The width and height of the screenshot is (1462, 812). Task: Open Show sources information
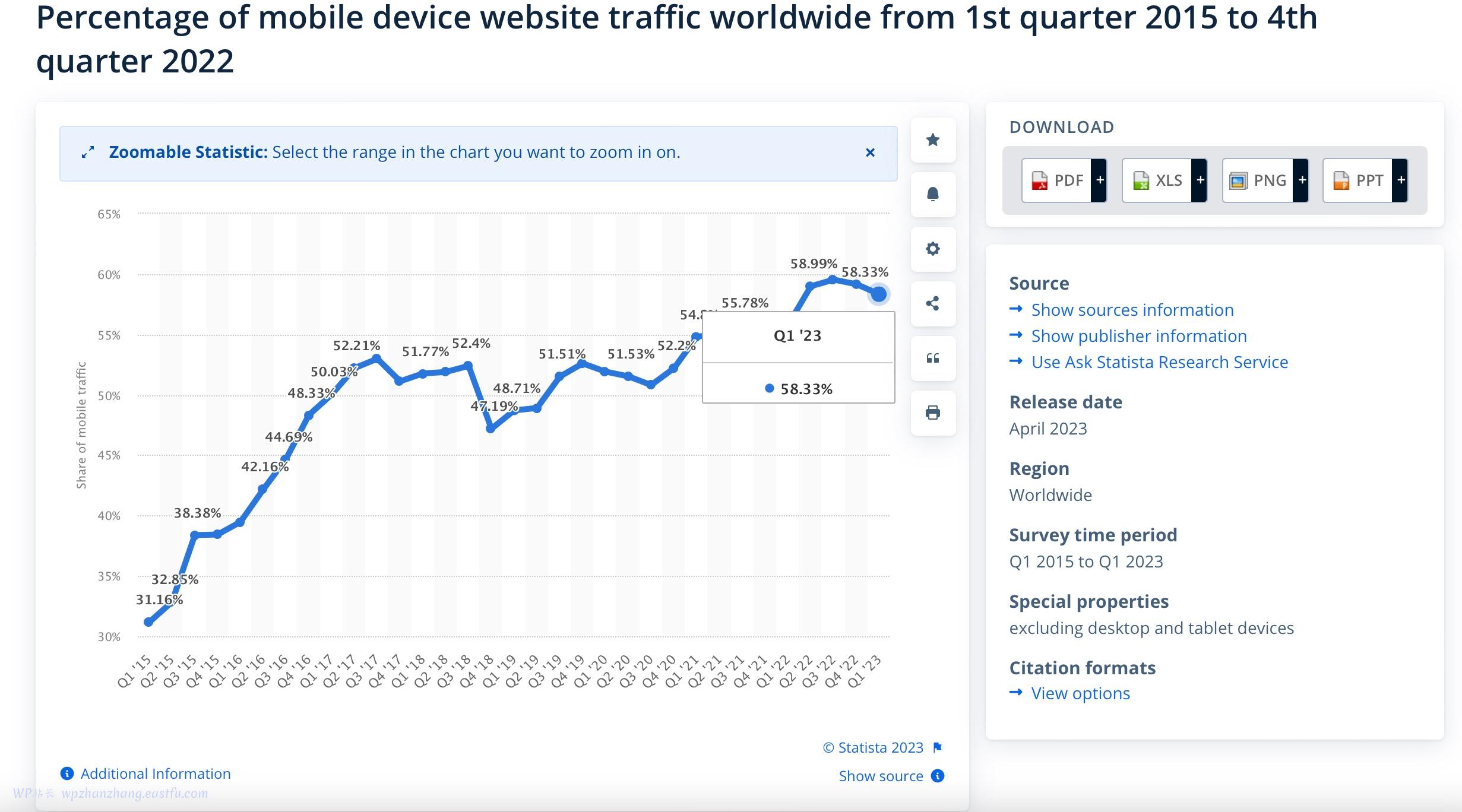(x=1131, y=309)
